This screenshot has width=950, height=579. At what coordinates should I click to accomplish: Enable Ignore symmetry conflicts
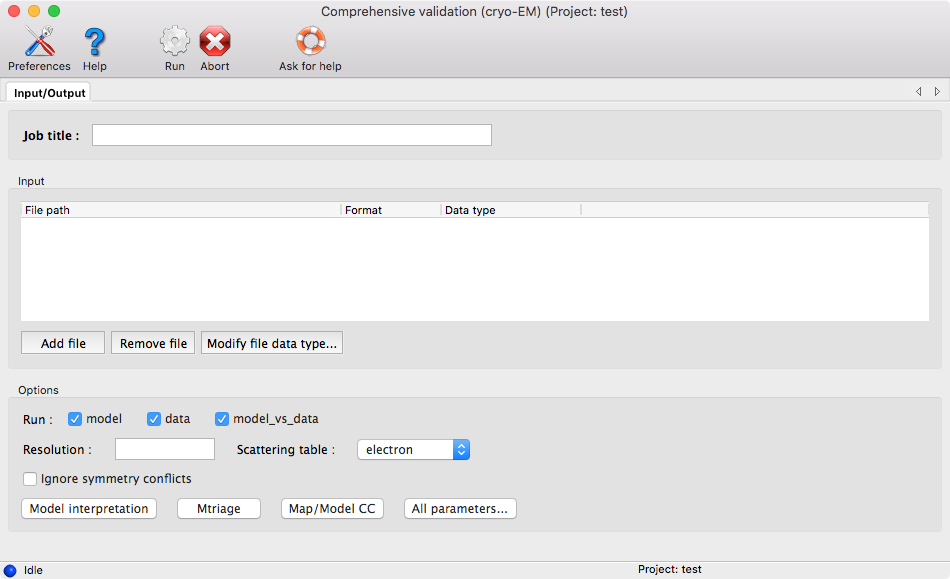pos(30,479)
